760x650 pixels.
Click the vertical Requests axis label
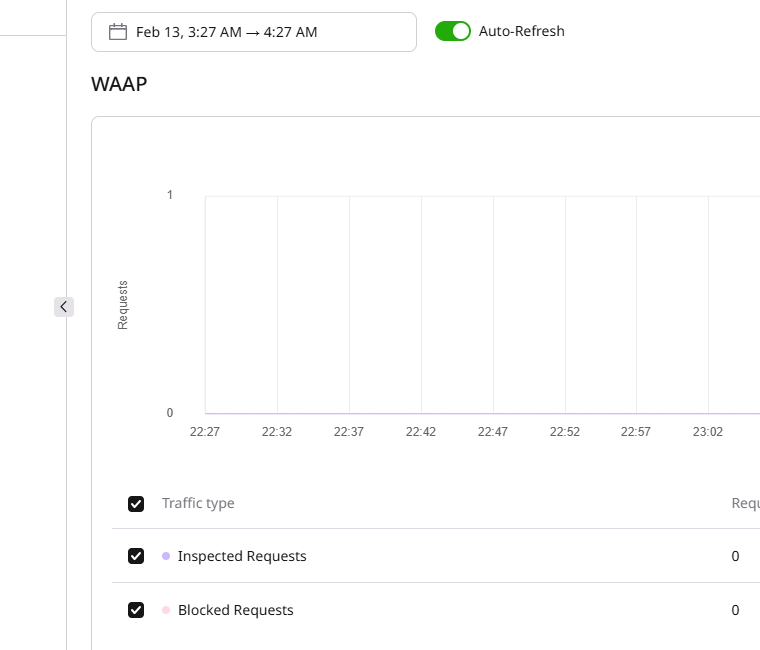(123, 305)
